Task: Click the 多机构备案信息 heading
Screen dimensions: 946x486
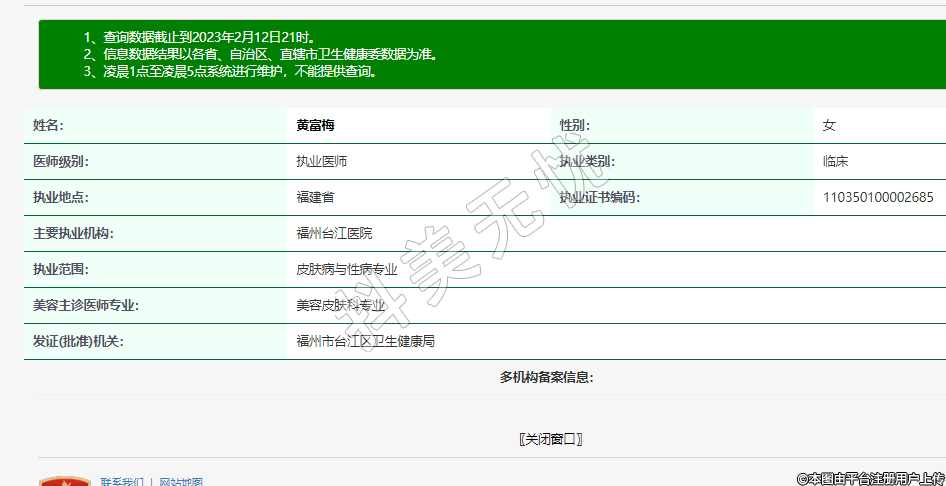Action: pyautogui.click(x=546, y=377)
